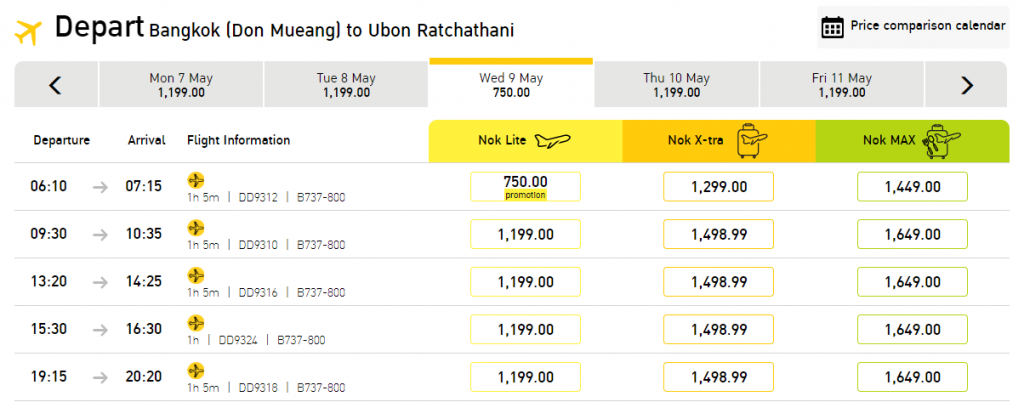Select the Thu 10 May date tab
This screenshot has height=419, width=1024.
(x=676, y=85)
